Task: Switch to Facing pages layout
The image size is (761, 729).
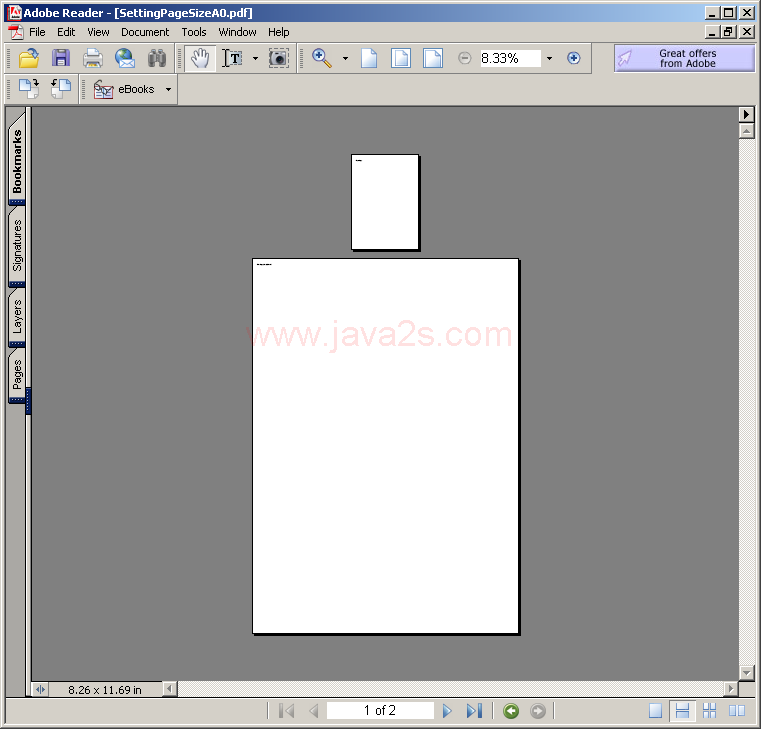Action: (x=737, y=711)
